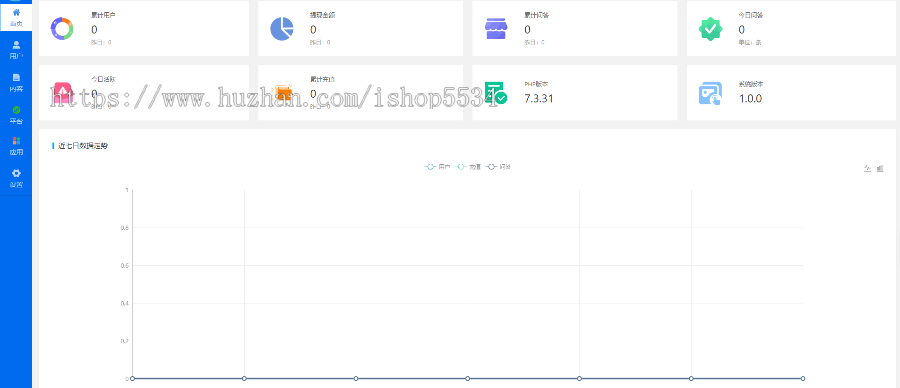900x388 pixels.
Task: Click the 近七日数据走势 chart heading
Action: tap(83, 146)
